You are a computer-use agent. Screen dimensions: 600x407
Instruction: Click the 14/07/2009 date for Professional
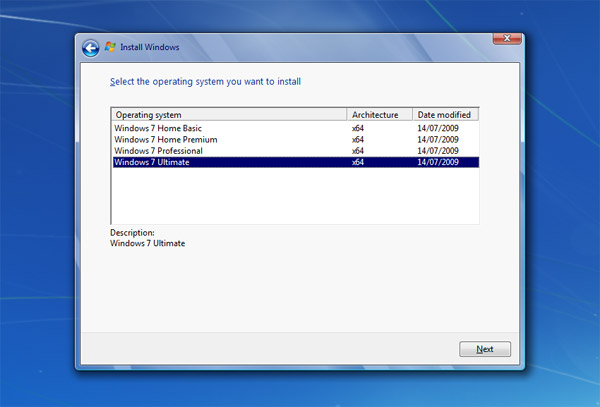click(438, 151)
